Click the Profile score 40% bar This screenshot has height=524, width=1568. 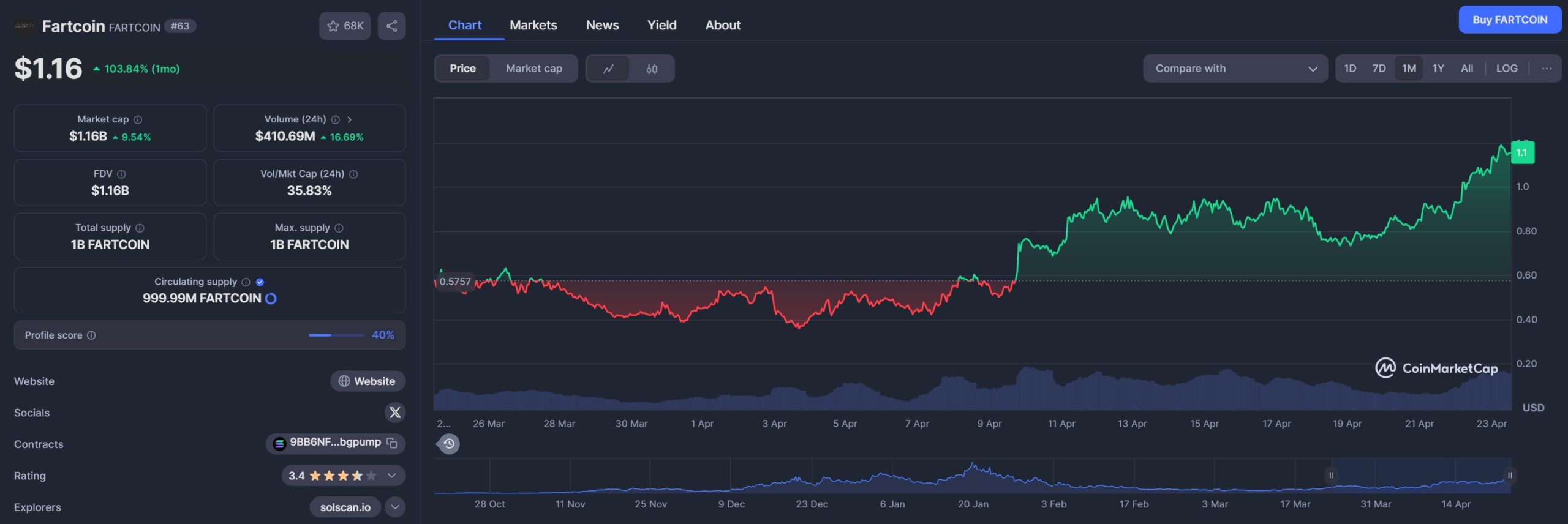[x=336, y=335]
